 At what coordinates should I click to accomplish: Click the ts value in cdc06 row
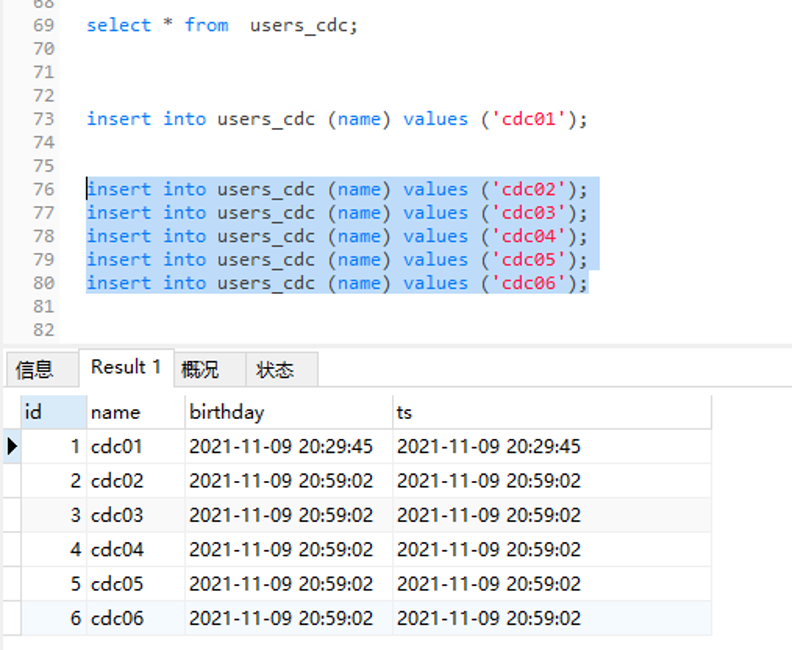(x=489, y=619)
